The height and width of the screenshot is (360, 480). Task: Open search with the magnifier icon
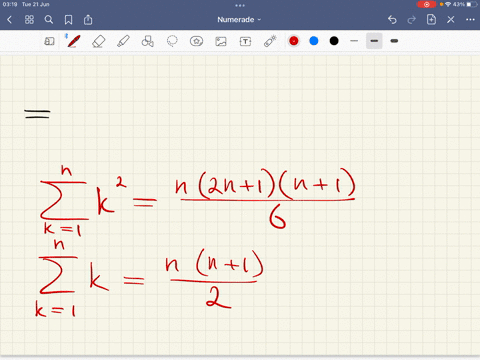coord(49,20)
